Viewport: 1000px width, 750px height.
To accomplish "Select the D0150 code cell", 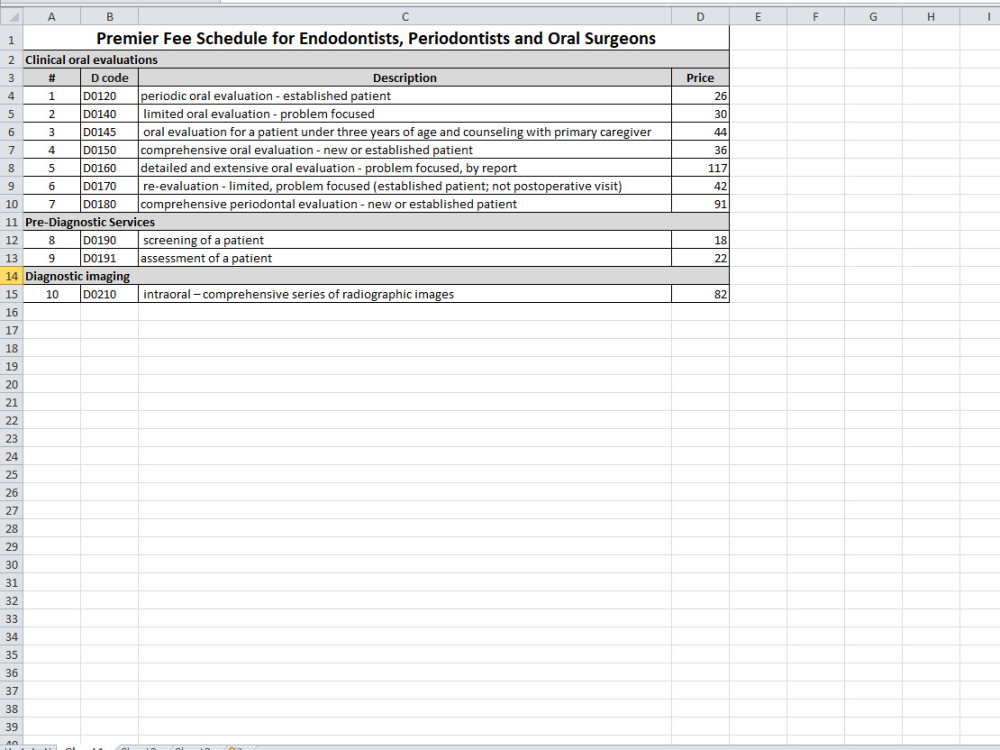I will coord(110,150).
